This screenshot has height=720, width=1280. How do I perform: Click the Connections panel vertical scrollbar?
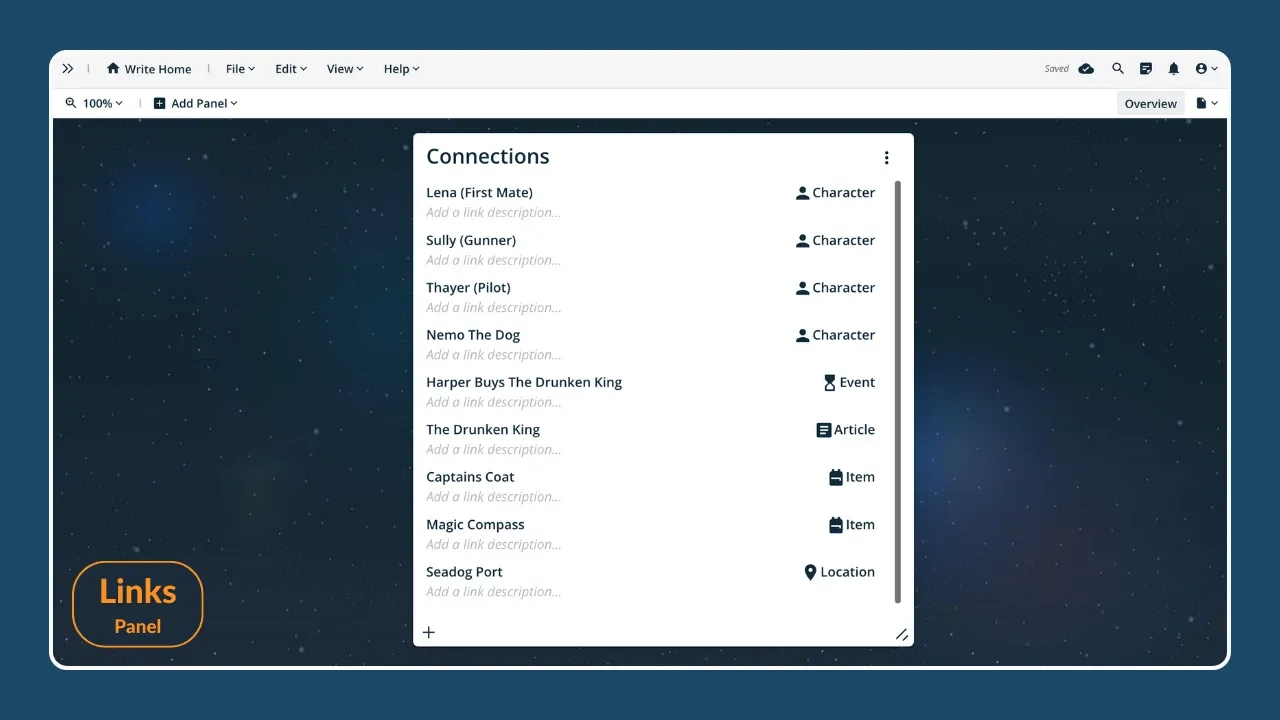[x=897, y=392]
